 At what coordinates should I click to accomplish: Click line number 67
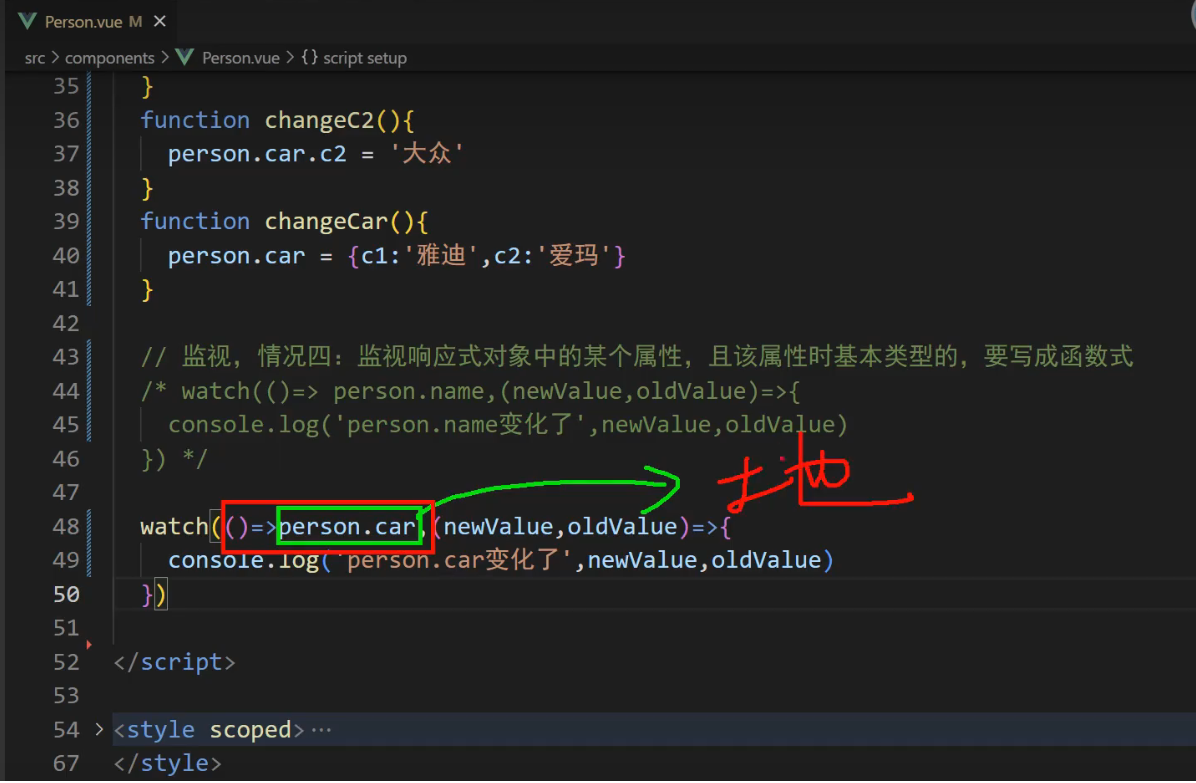tap(66, 763)
